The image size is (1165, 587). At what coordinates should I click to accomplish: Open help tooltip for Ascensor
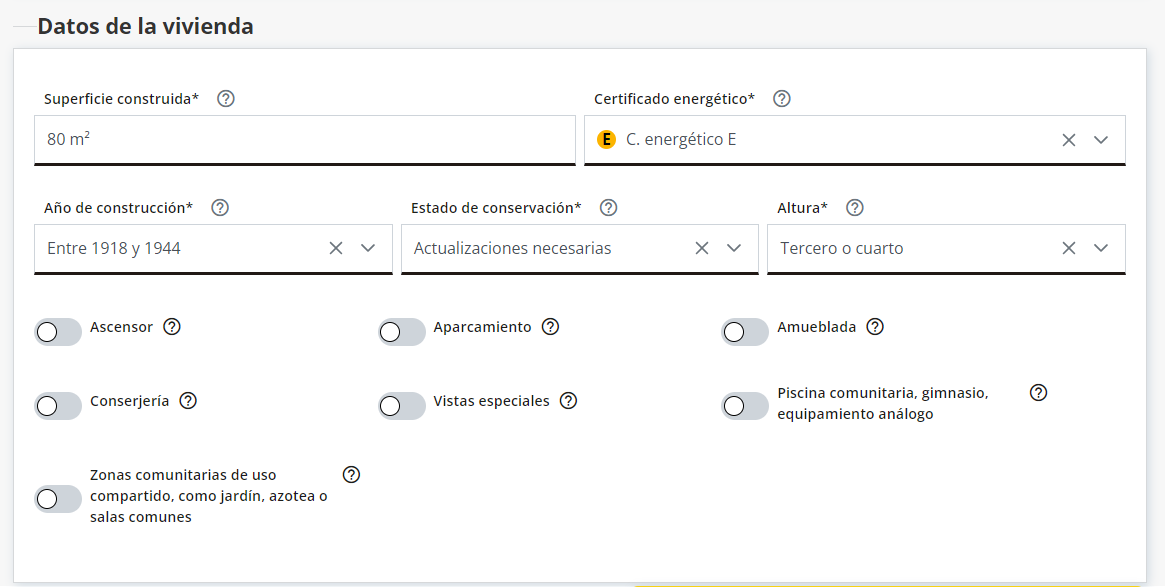pos(172,327)
